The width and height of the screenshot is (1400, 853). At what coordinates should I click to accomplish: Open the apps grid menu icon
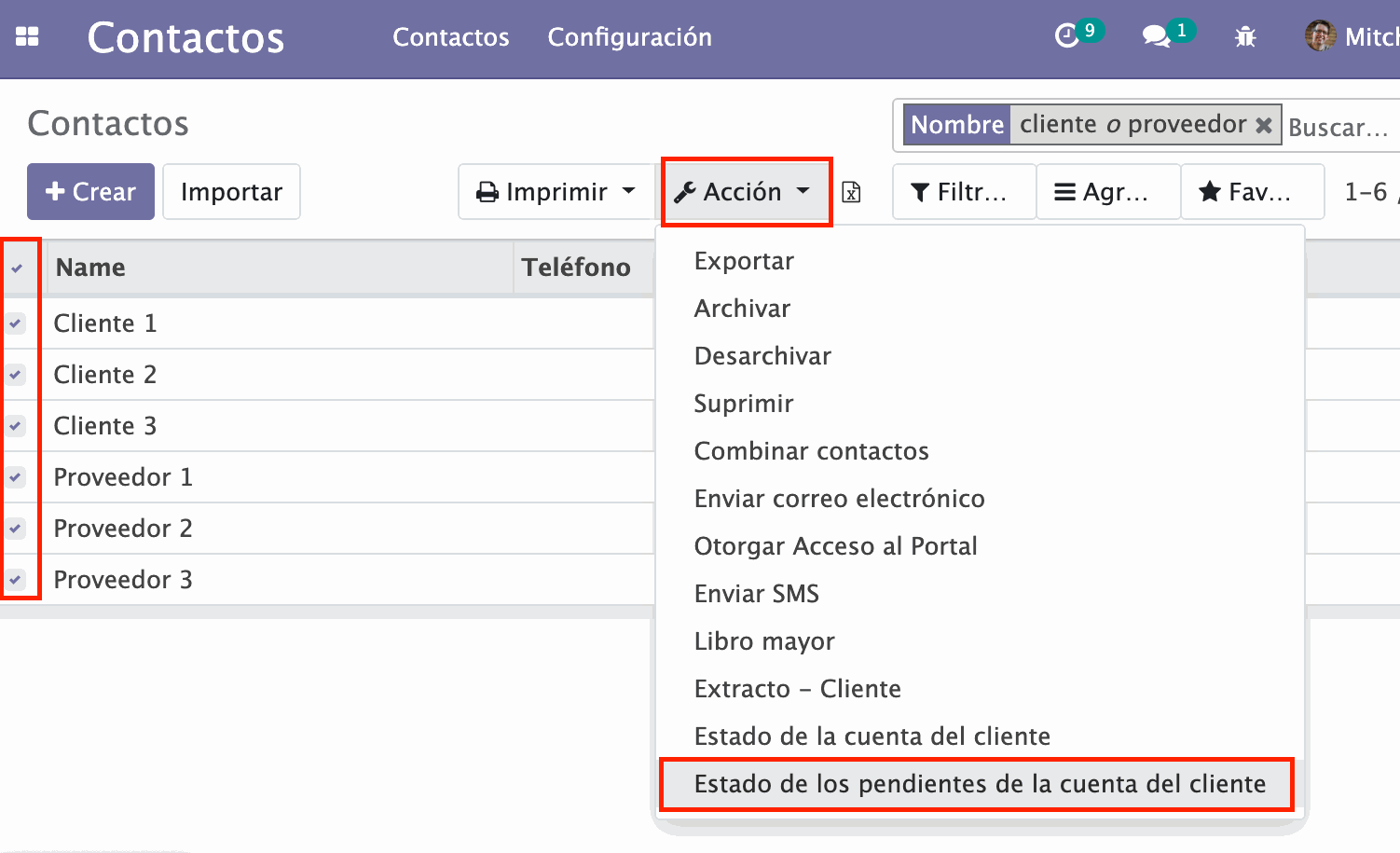coord(27,37)
